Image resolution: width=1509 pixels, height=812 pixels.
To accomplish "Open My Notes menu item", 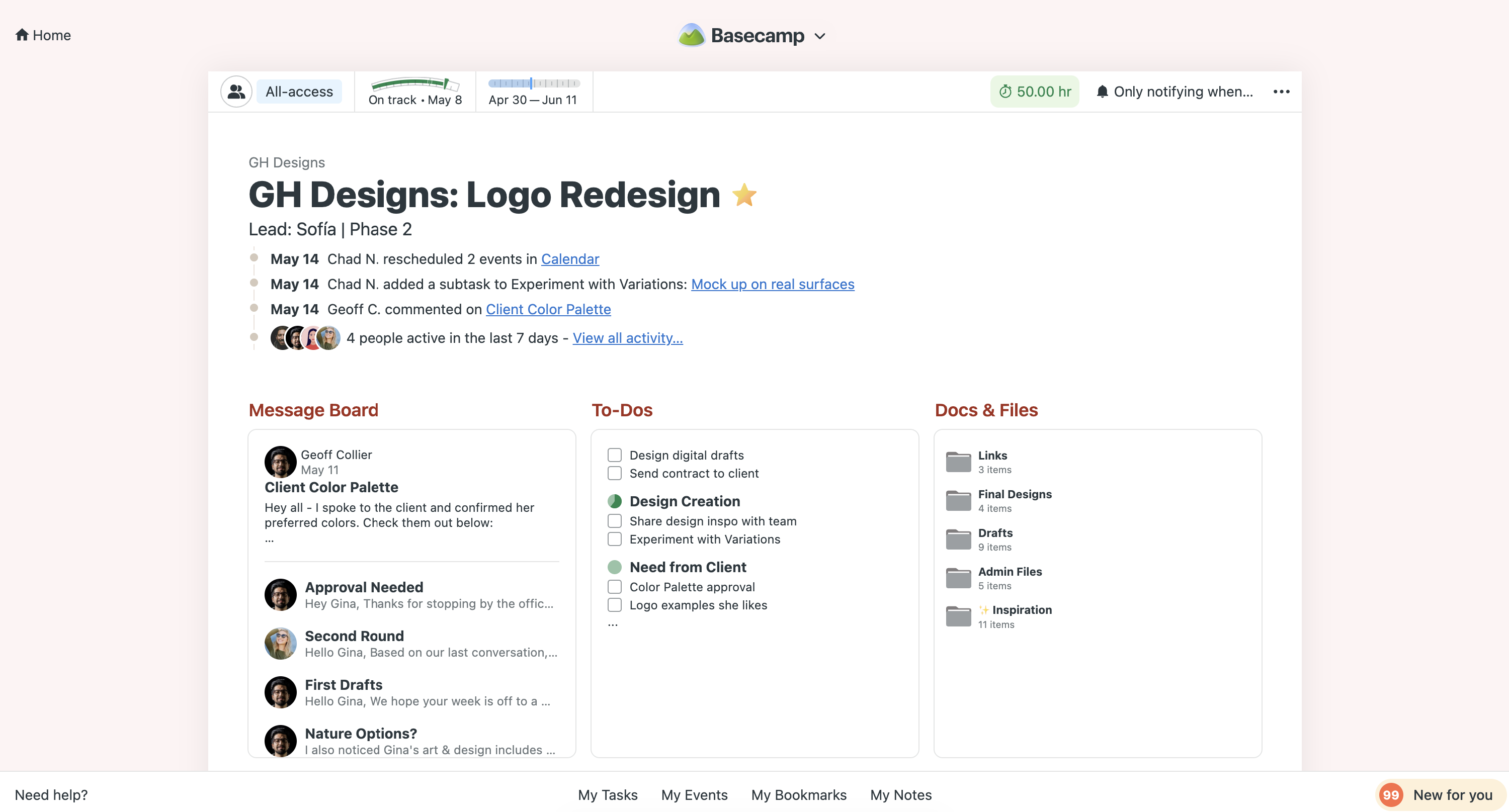I will tap(900, 794).
